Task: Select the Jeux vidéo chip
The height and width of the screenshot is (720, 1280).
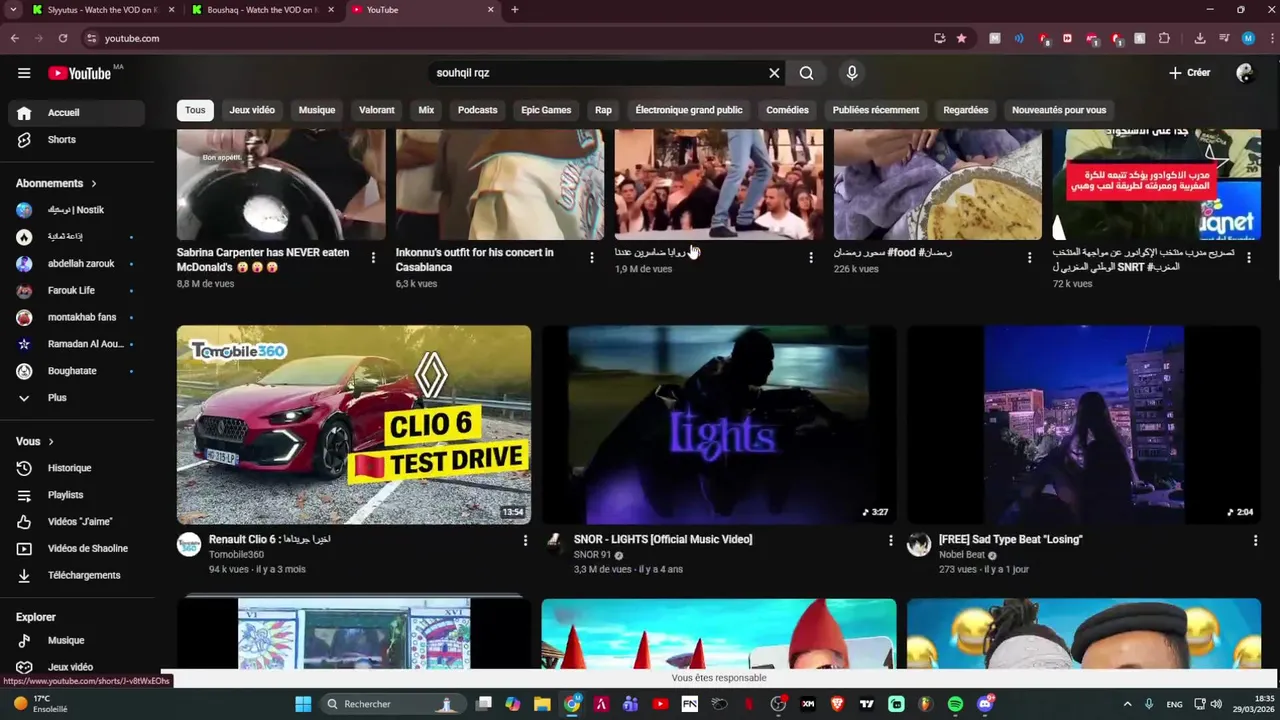Action: (252, 110)
